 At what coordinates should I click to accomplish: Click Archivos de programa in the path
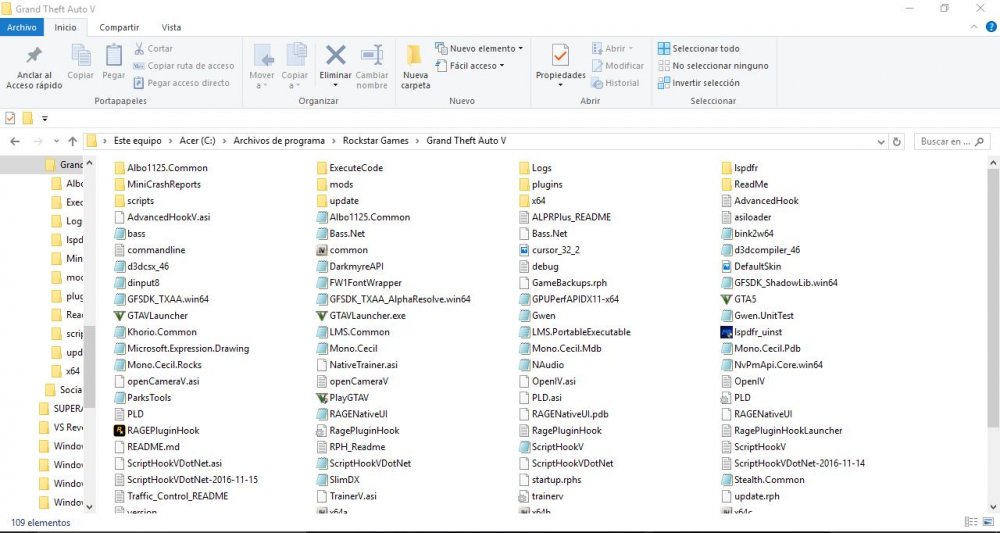pos(279,141)
